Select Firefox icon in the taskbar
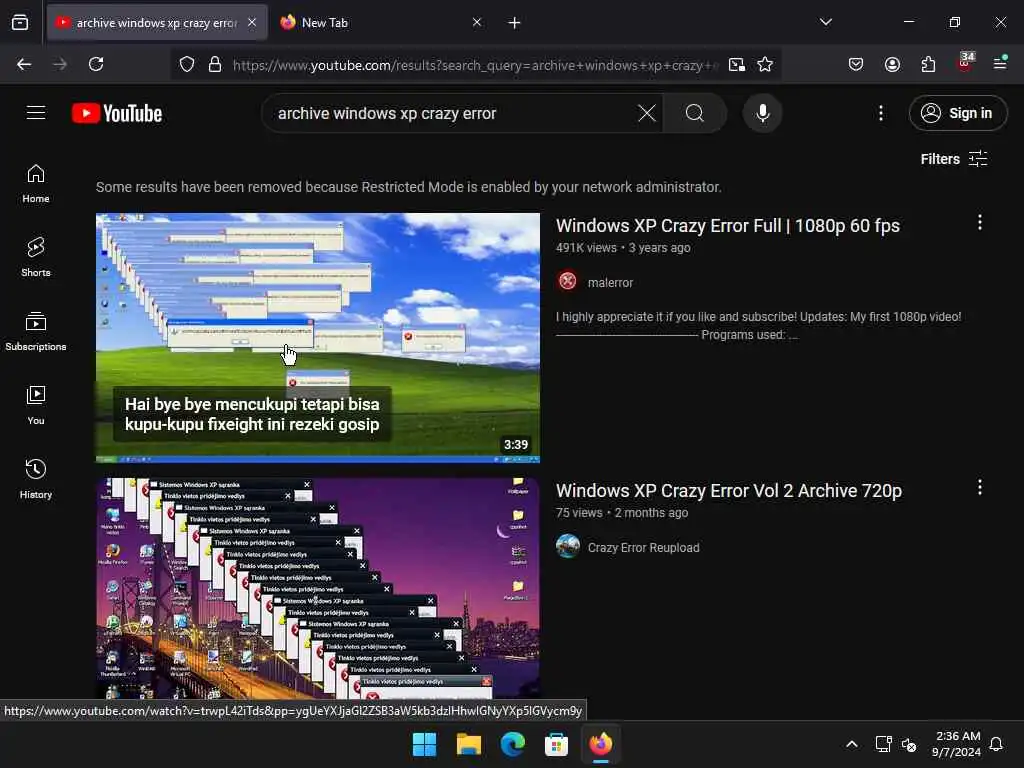 [x=601, y=744]
